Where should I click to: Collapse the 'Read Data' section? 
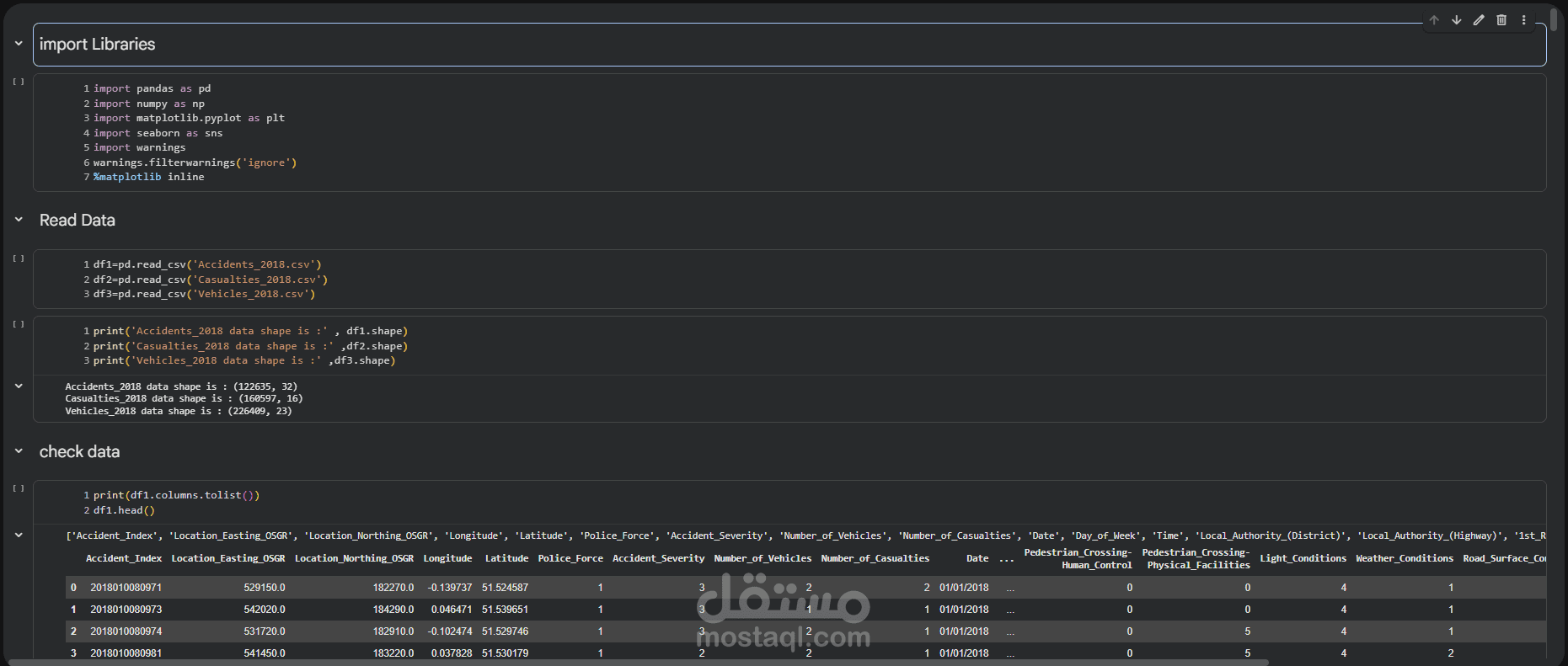point(19,220)
